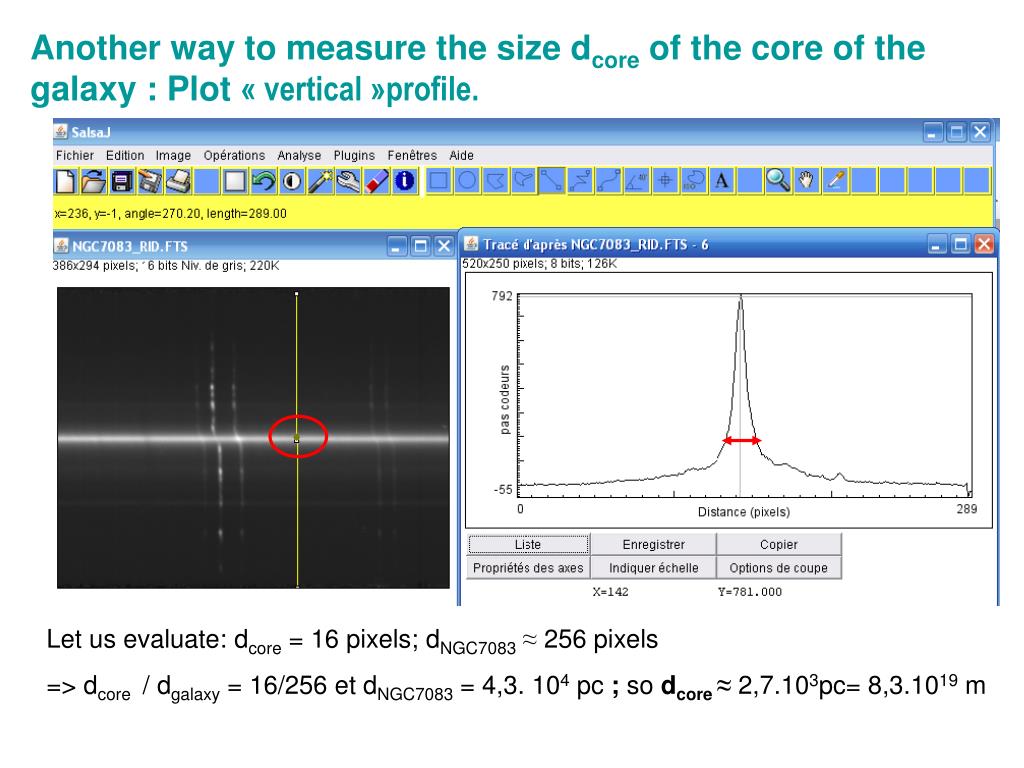Screen dimensions: 1024x768
Task: Select the oval selection tool
Action: click(466, 180)
